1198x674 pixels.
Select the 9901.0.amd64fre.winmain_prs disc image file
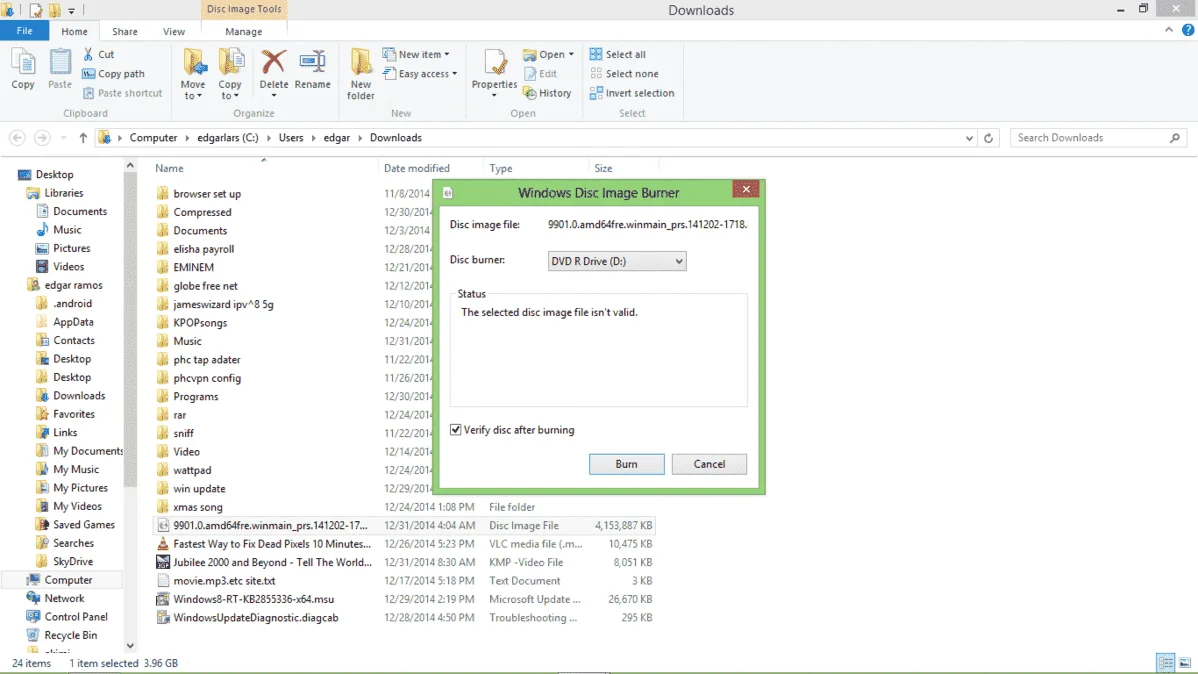[x=270, y=526]
